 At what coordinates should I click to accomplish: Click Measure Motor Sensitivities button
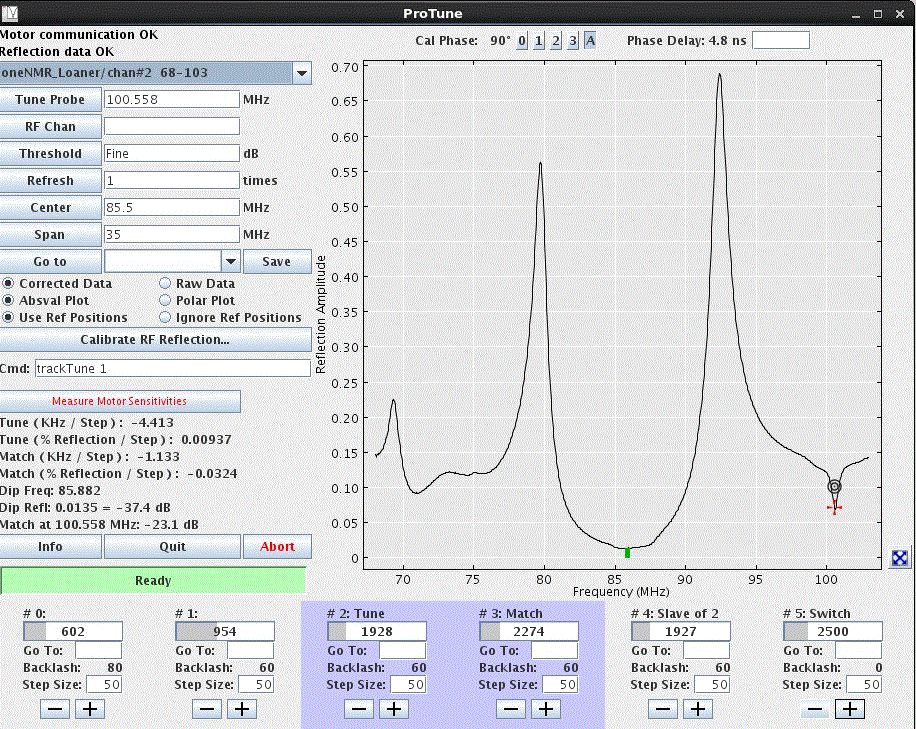click(119, 401)
